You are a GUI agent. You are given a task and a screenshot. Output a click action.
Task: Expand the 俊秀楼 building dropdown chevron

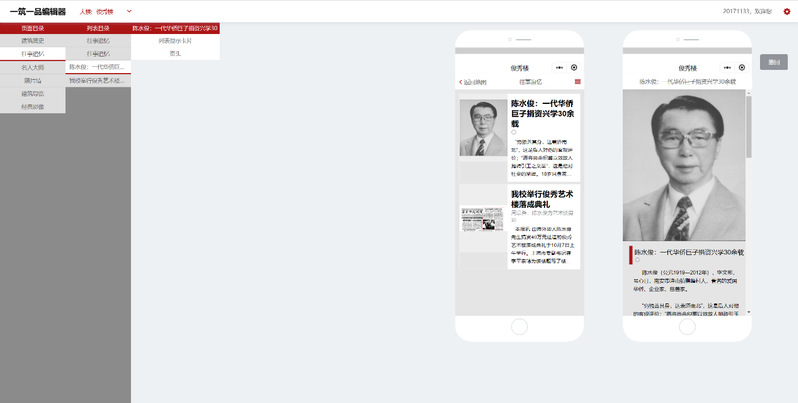[x=128, y=11]
